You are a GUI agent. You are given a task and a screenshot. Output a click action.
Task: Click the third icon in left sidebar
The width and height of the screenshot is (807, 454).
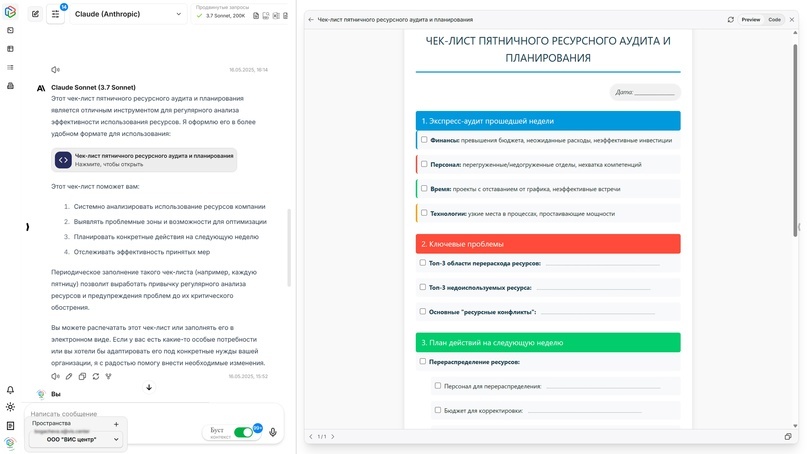pyautogui.click(x=10, y=49)
